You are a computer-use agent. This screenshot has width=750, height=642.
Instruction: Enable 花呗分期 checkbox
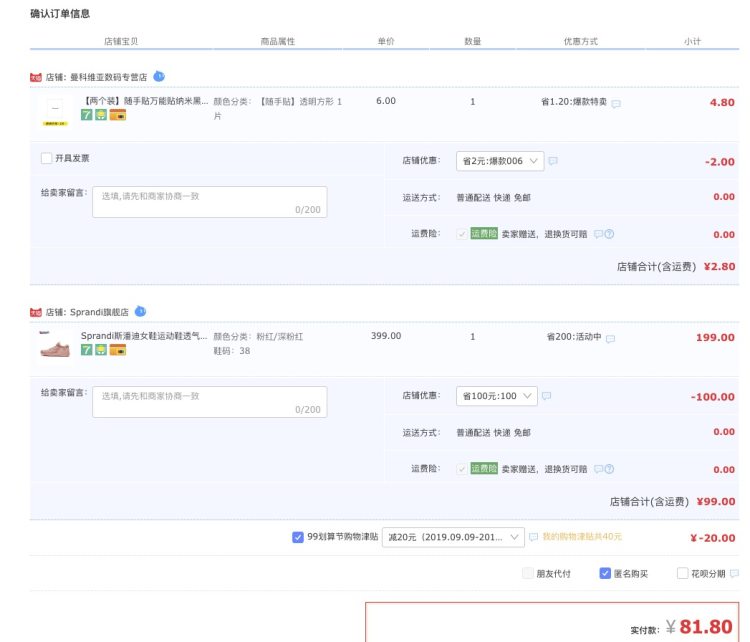(x=683, y=573)
